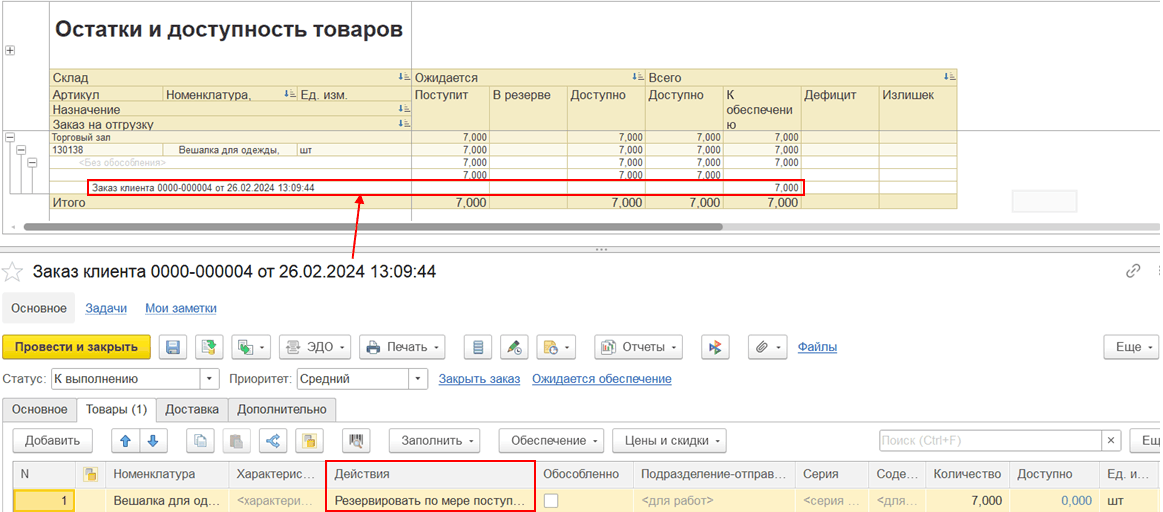Click the barcode scan icon

(x=352, y=441)
